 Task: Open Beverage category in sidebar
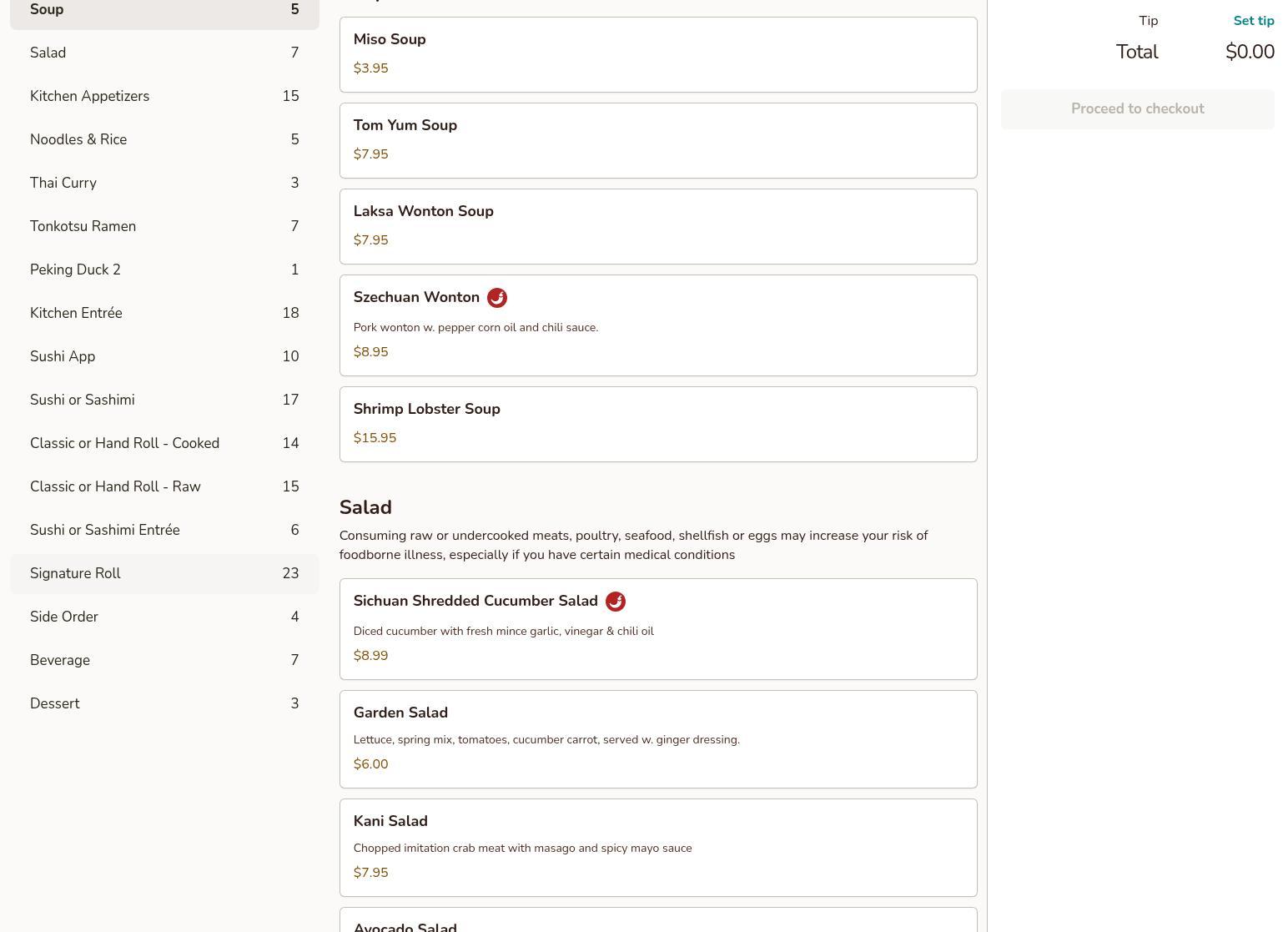point(164,660)
